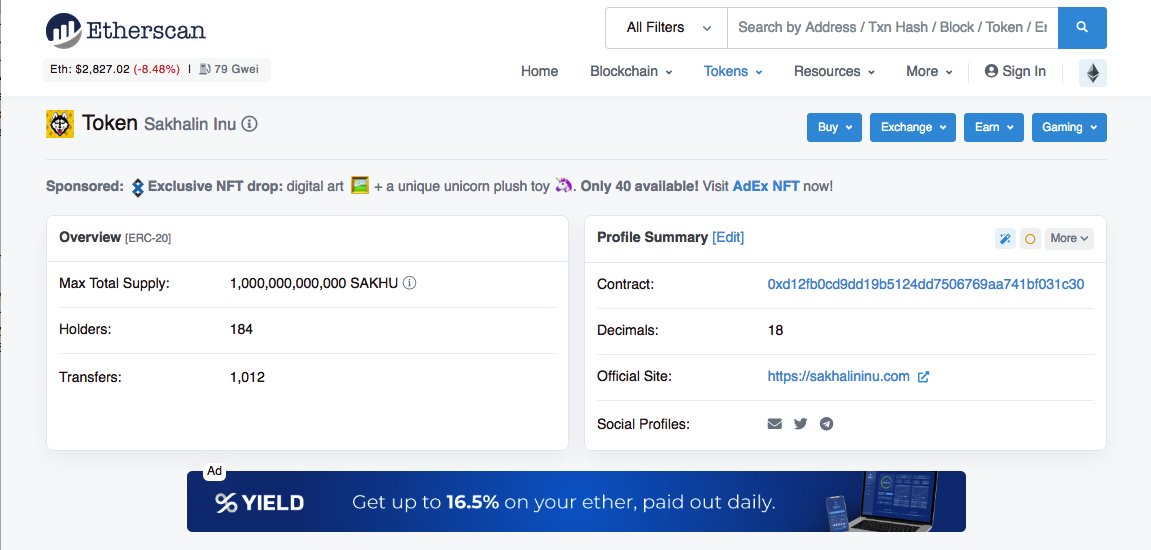Image resolution: width=1151 pixels, height=550 pixels.
Task: Expand the Tokens menu
Action: tap(733, 71)
